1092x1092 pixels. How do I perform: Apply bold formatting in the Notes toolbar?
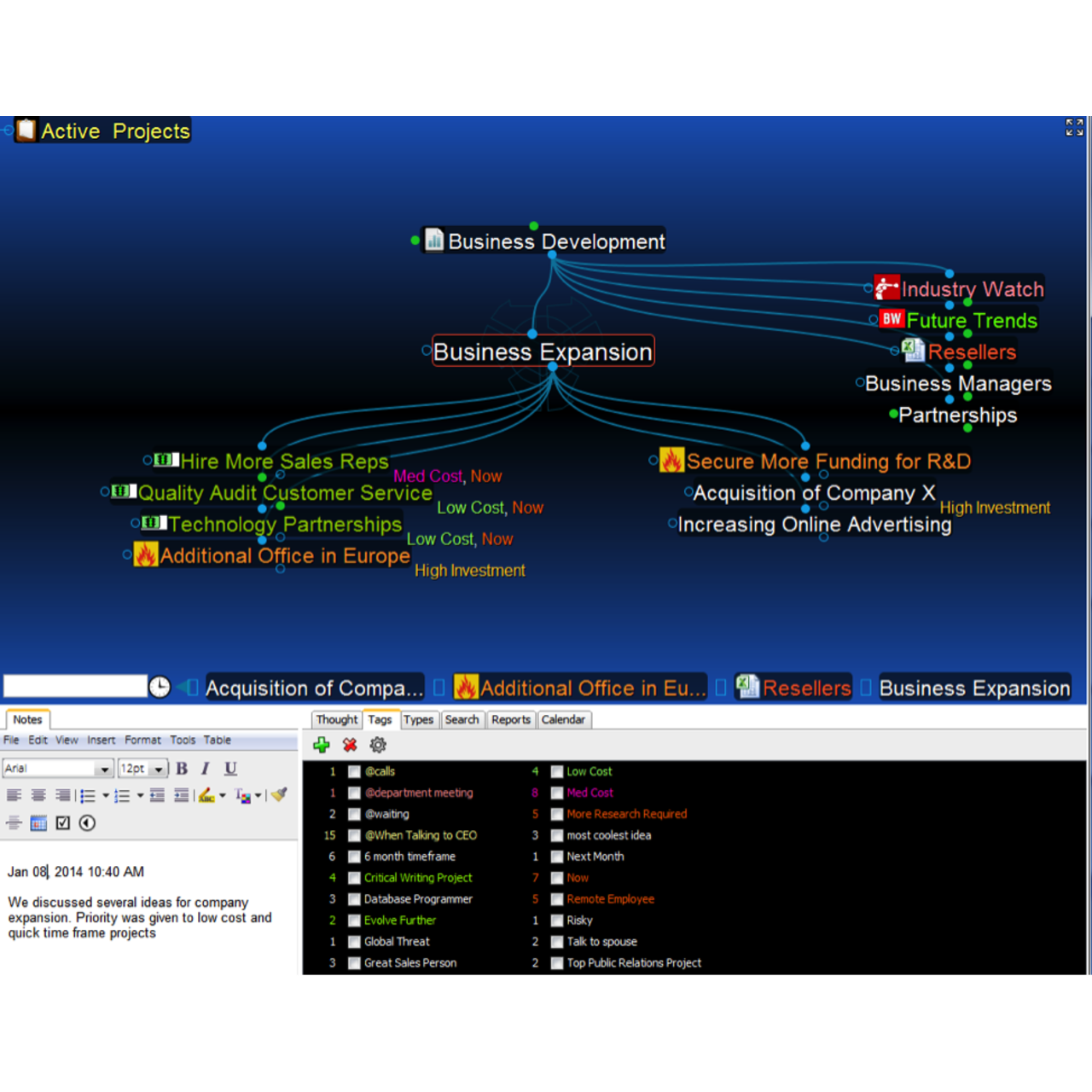pyautogui.click(x=182, y=769)
